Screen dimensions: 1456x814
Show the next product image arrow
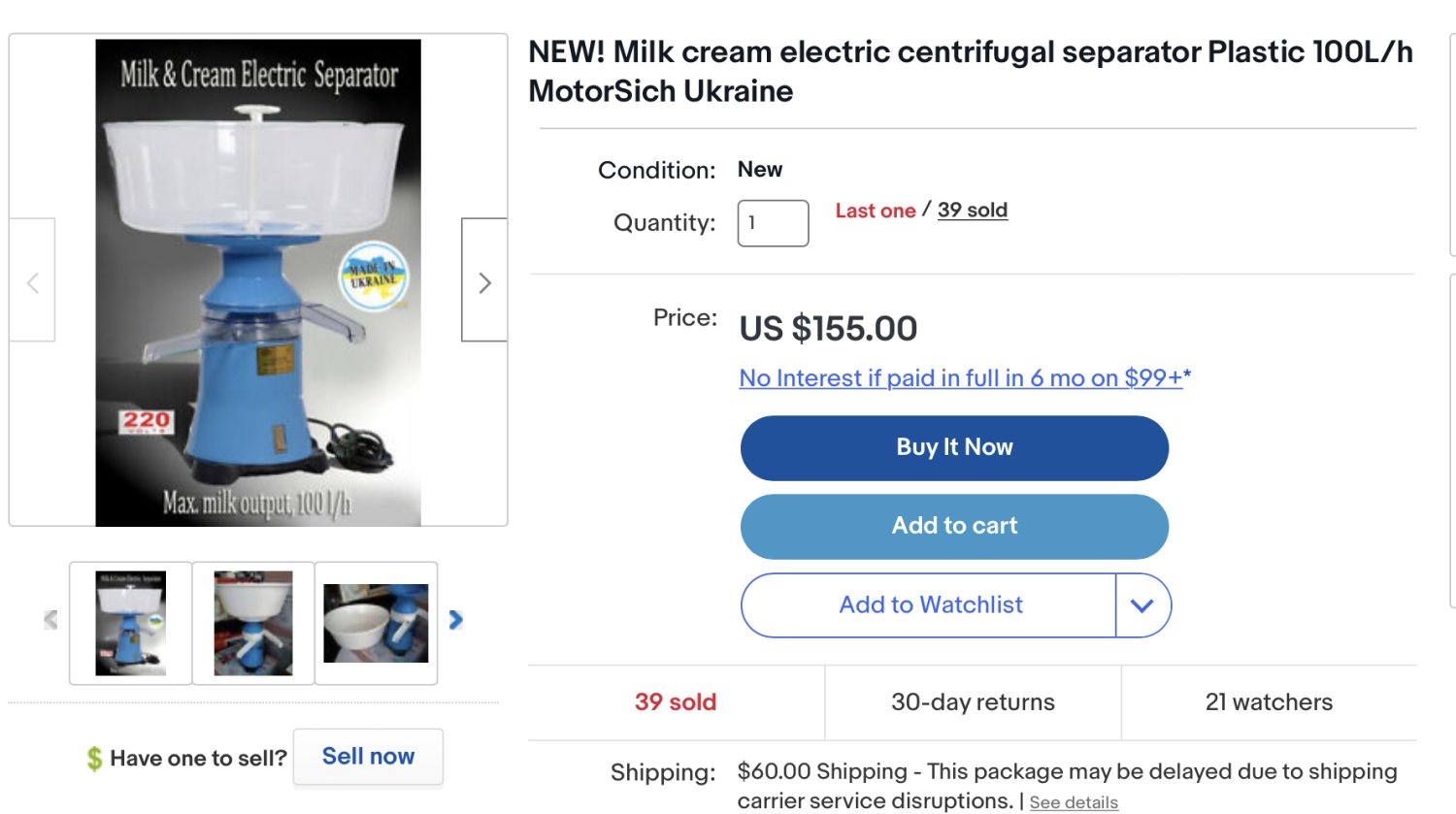click(x=484, y=281)
